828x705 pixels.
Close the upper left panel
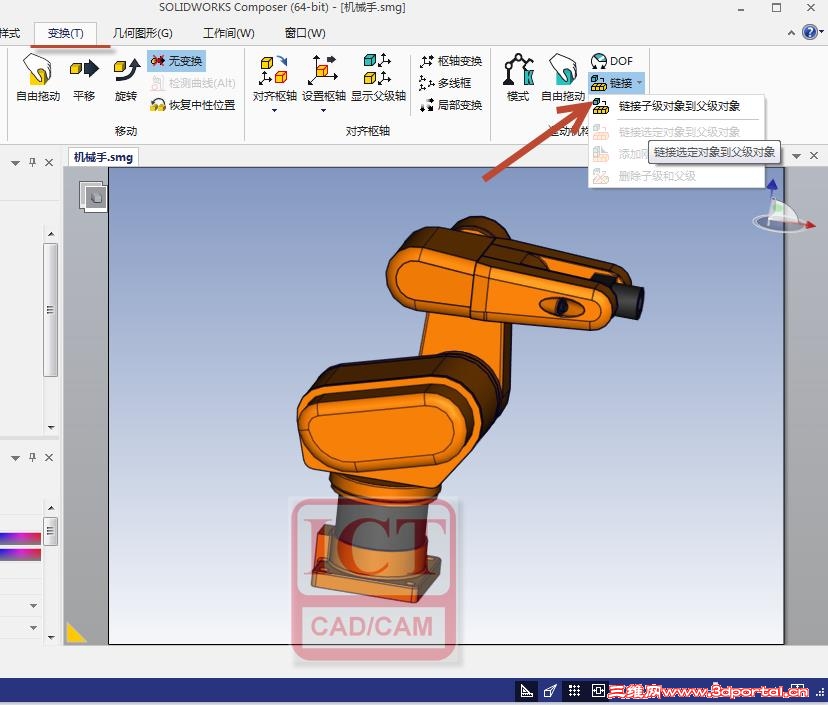coord(49,163)
